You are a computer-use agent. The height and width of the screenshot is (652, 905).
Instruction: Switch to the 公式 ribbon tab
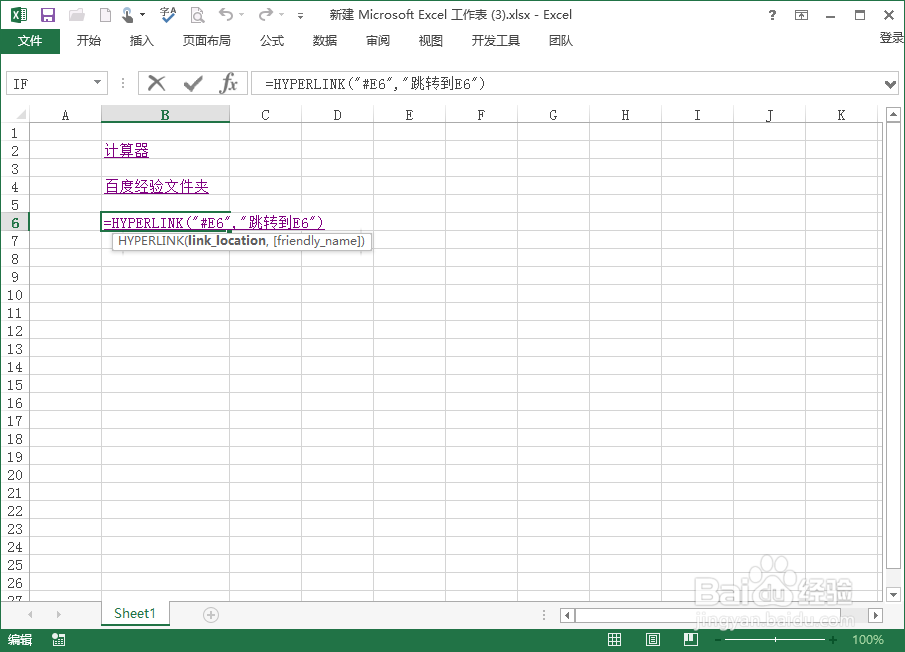[x=272, y=40]
